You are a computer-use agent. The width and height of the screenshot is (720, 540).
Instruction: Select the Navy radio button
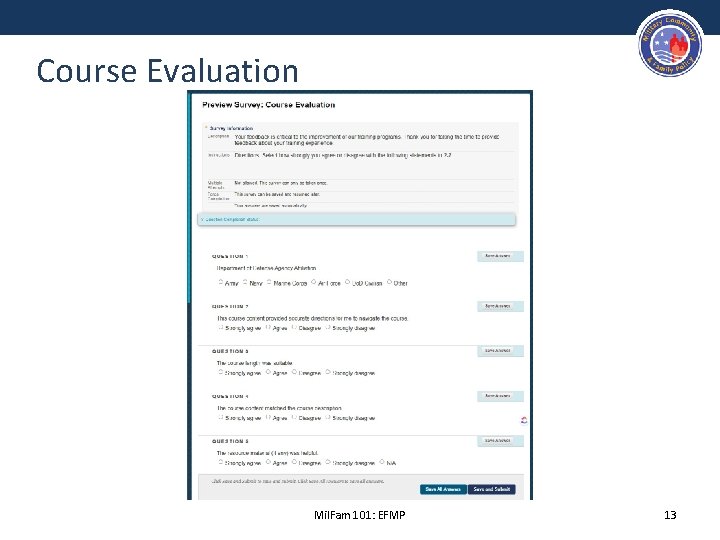pos(245,282)
